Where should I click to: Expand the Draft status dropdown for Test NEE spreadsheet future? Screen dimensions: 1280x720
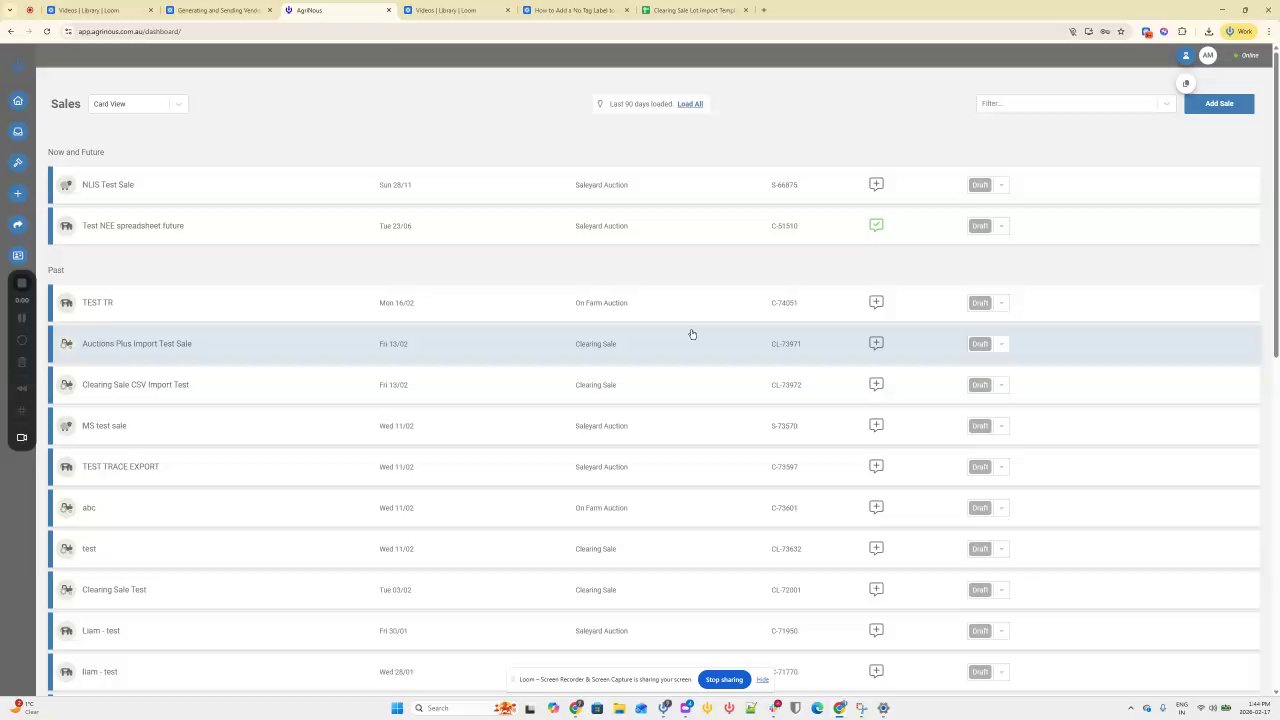click(x=1002, y=226)
